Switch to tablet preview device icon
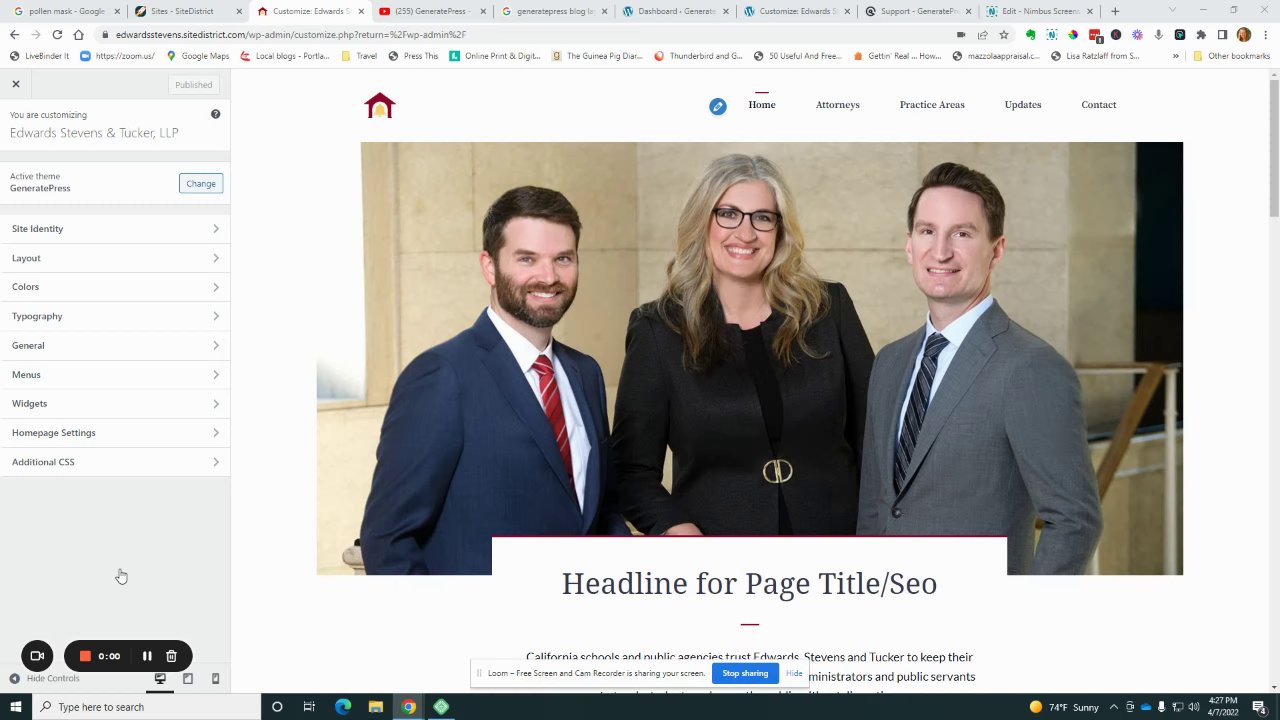The image size is (1280, 720). (x=187, y=678)
